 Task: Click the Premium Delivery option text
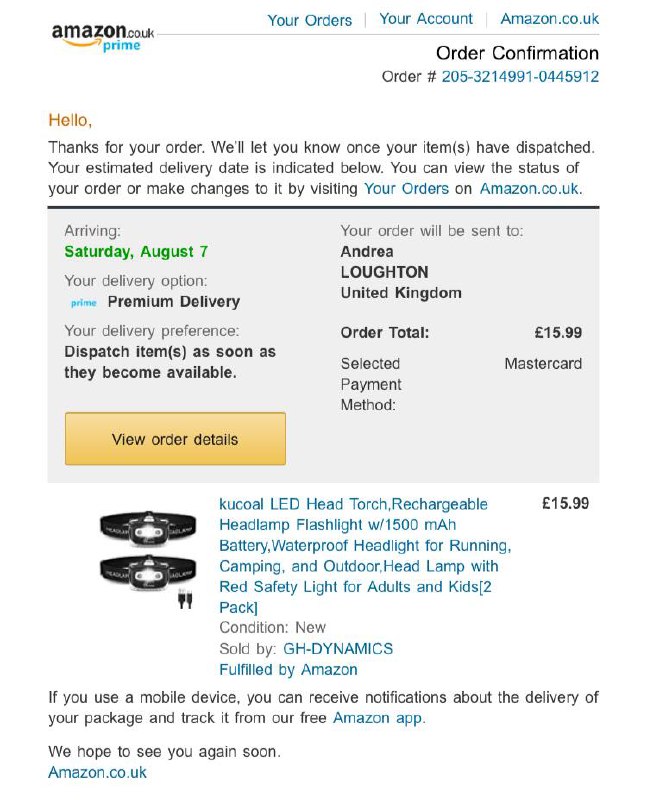click(174, 301)
